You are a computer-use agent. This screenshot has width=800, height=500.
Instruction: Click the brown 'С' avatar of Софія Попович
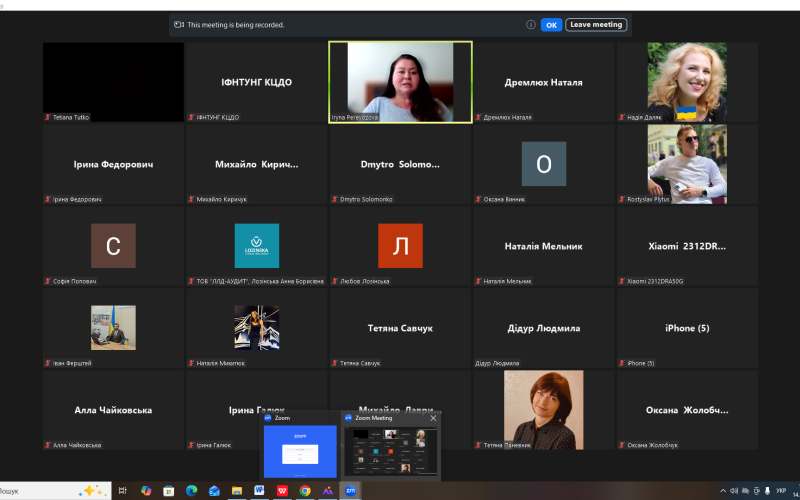(113, 245)
